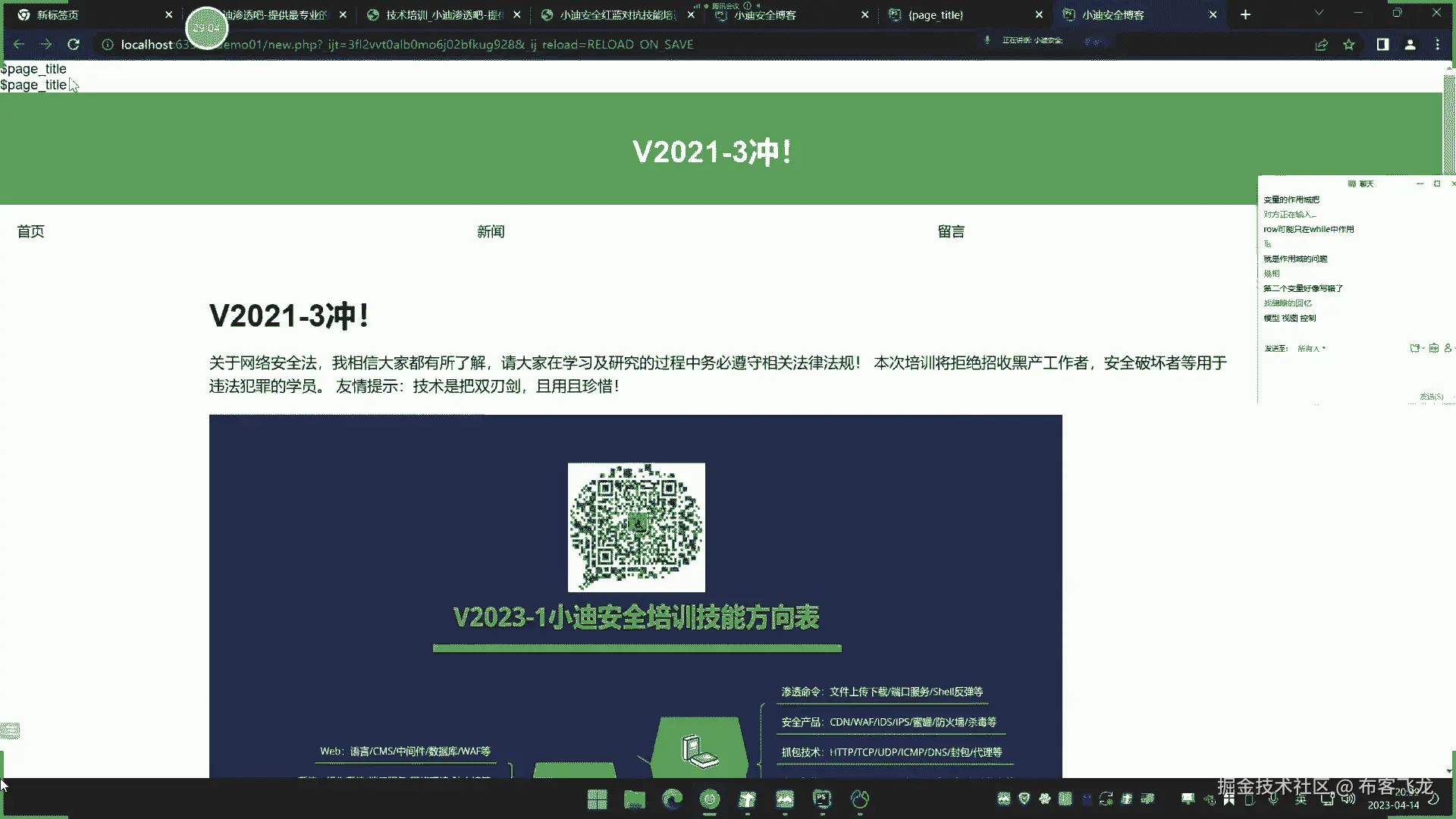Bookmark this page with the star icon

(1348, 45)
